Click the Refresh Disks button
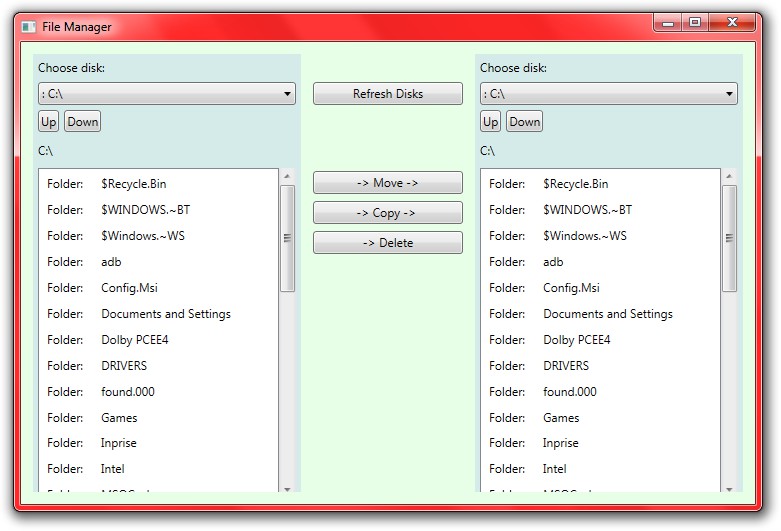 pos(388,94)
